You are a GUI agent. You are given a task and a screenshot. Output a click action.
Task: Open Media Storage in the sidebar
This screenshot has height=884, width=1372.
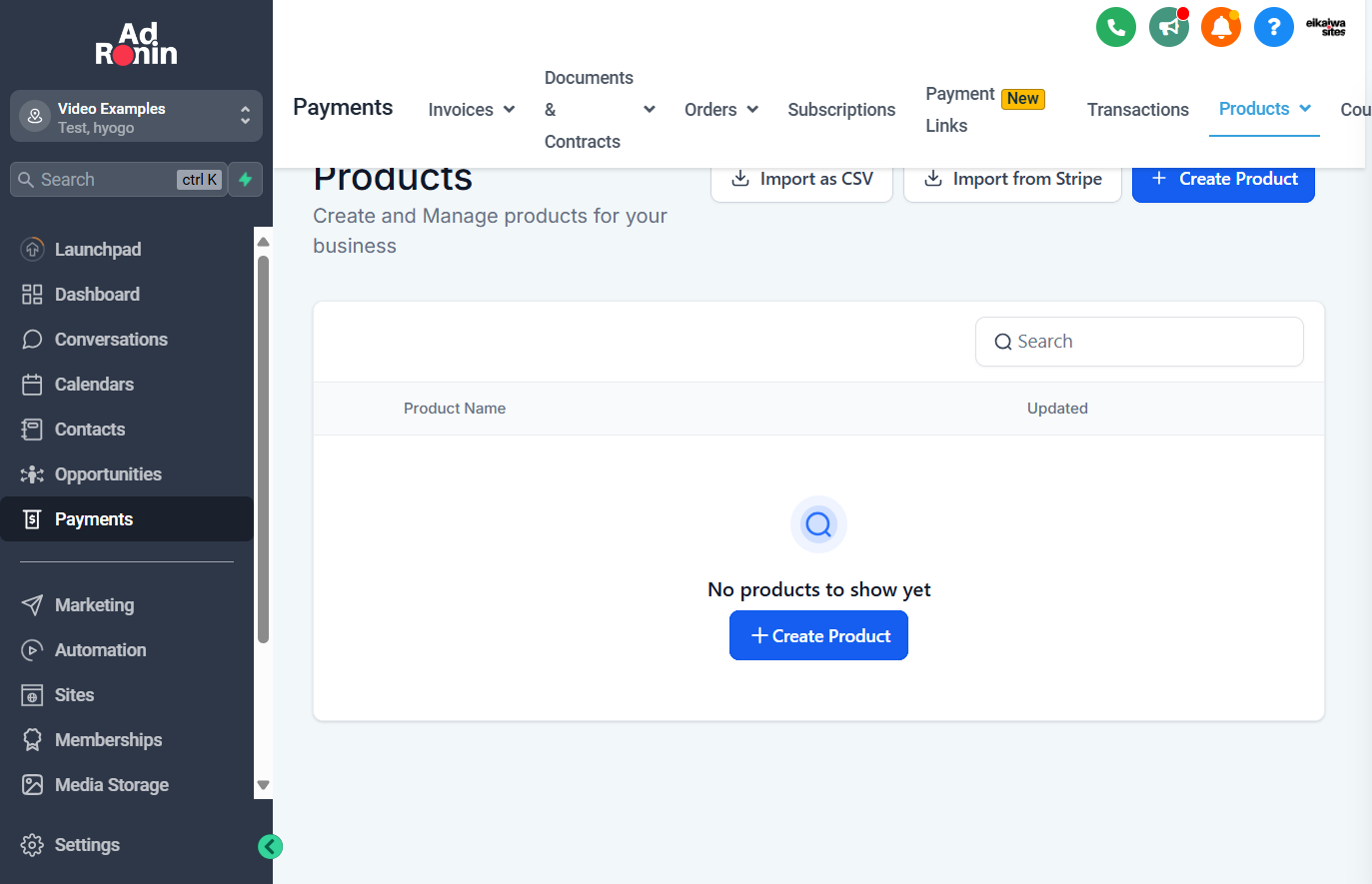(x=127, y=785)
